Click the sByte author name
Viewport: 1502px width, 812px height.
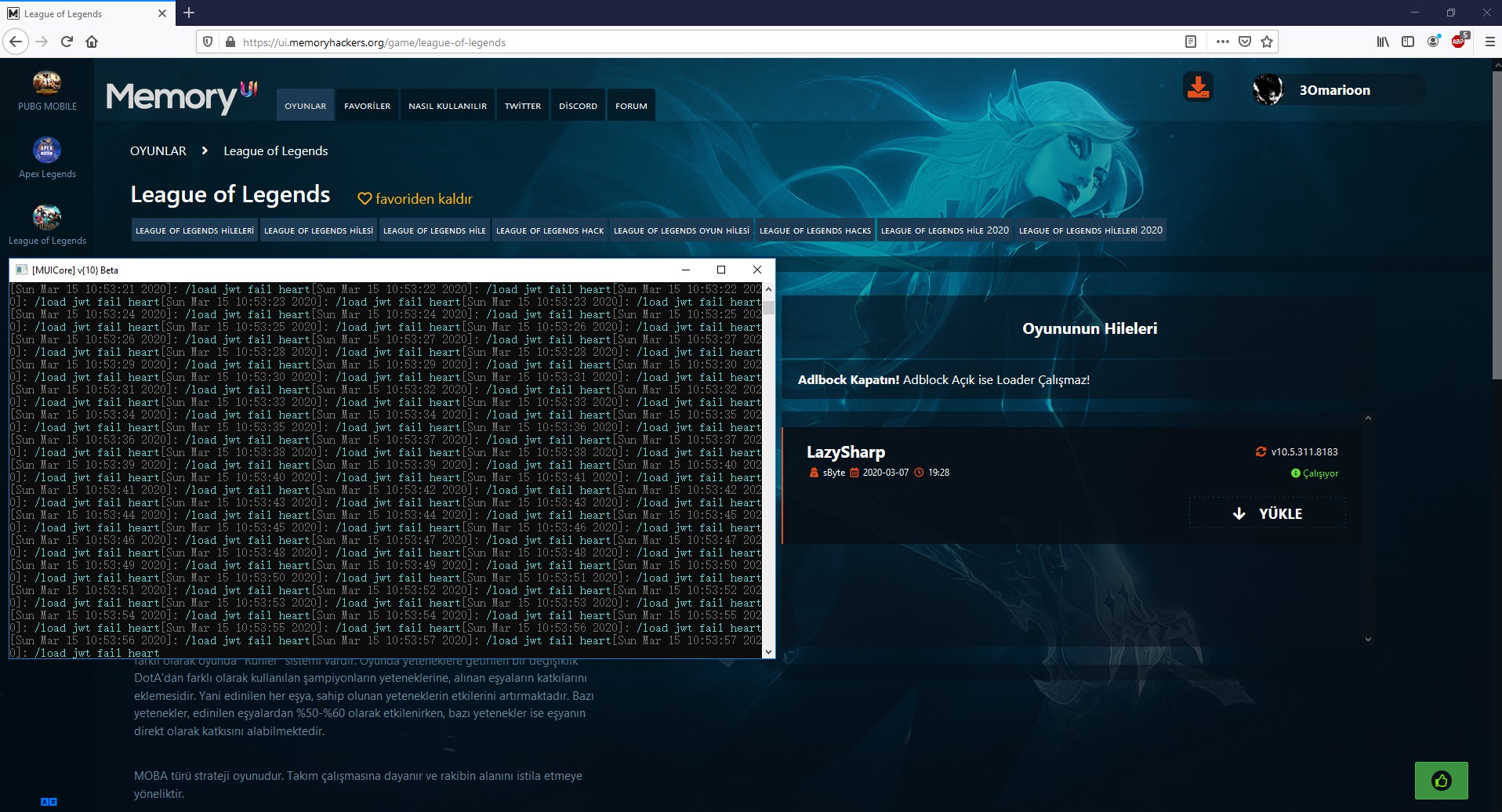(x=834, y=473)
